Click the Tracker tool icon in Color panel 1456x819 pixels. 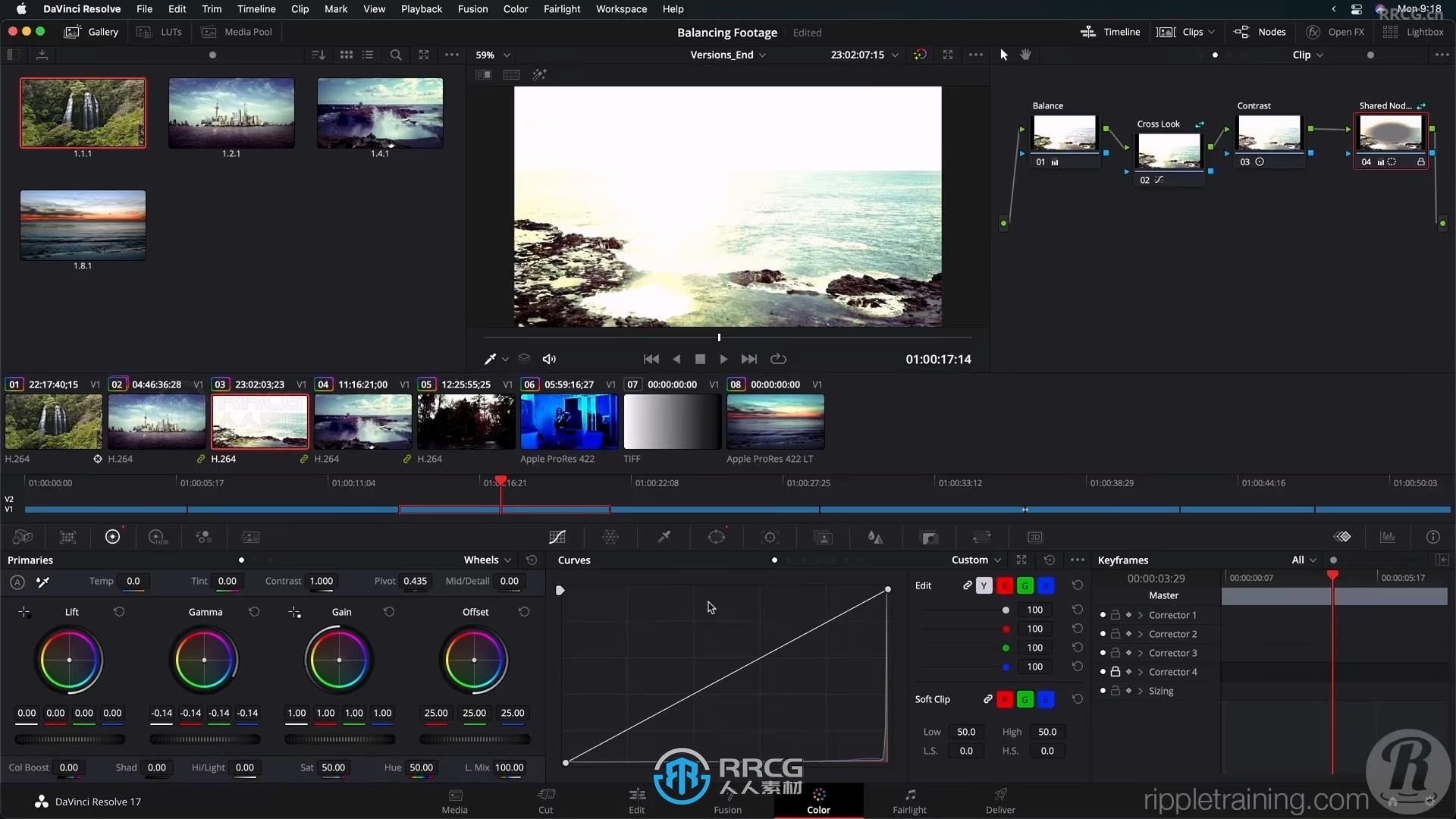[x=770, y=537]
